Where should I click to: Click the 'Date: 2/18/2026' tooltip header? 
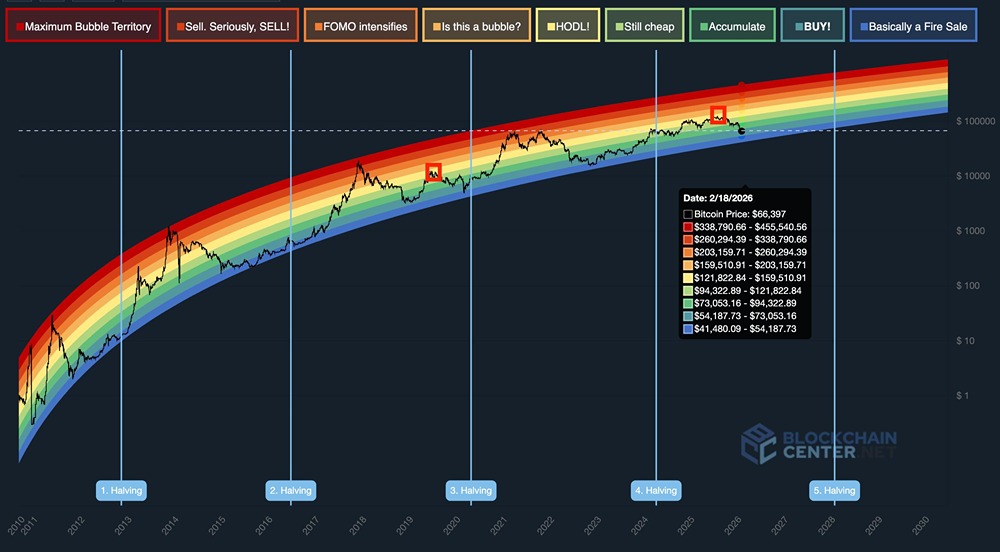[x=717, y=198]
